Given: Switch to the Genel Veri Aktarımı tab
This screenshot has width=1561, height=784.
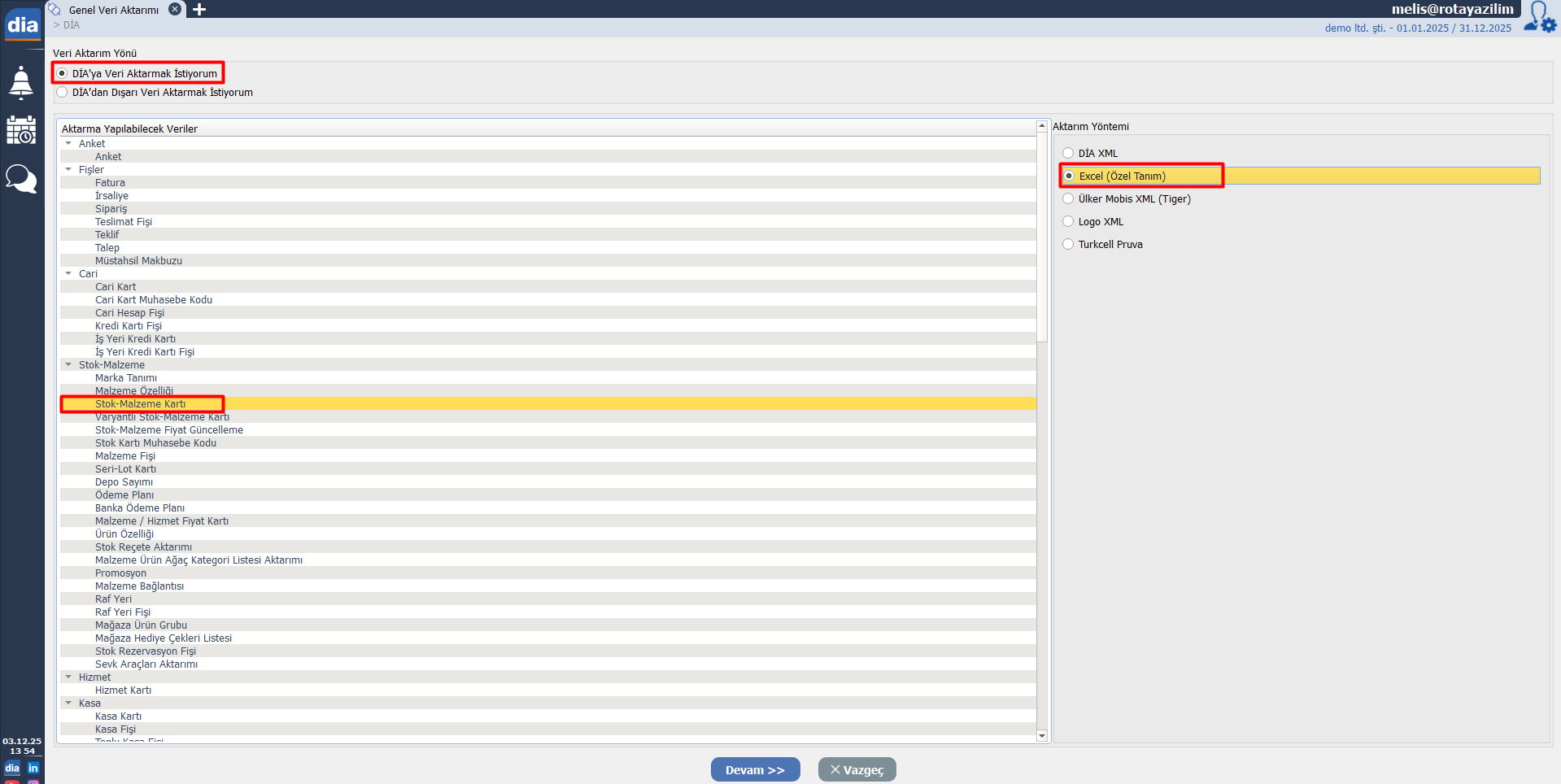Looking at the screenshot, I should 113,10.
